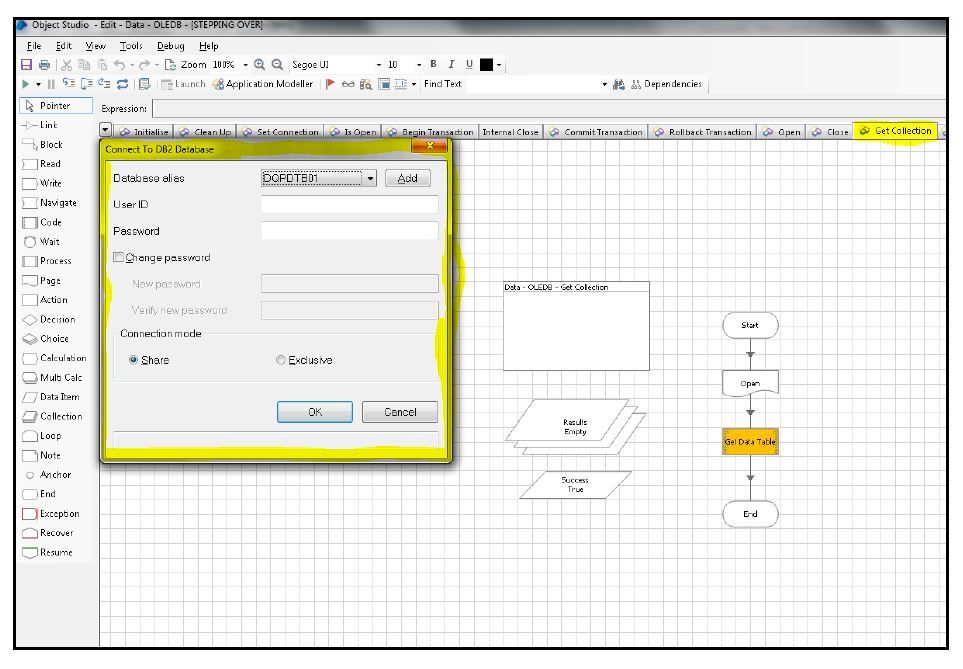Click OK in the DB2 dialog
This screenshot has height=669, width=963.
(x=314, y=412)
